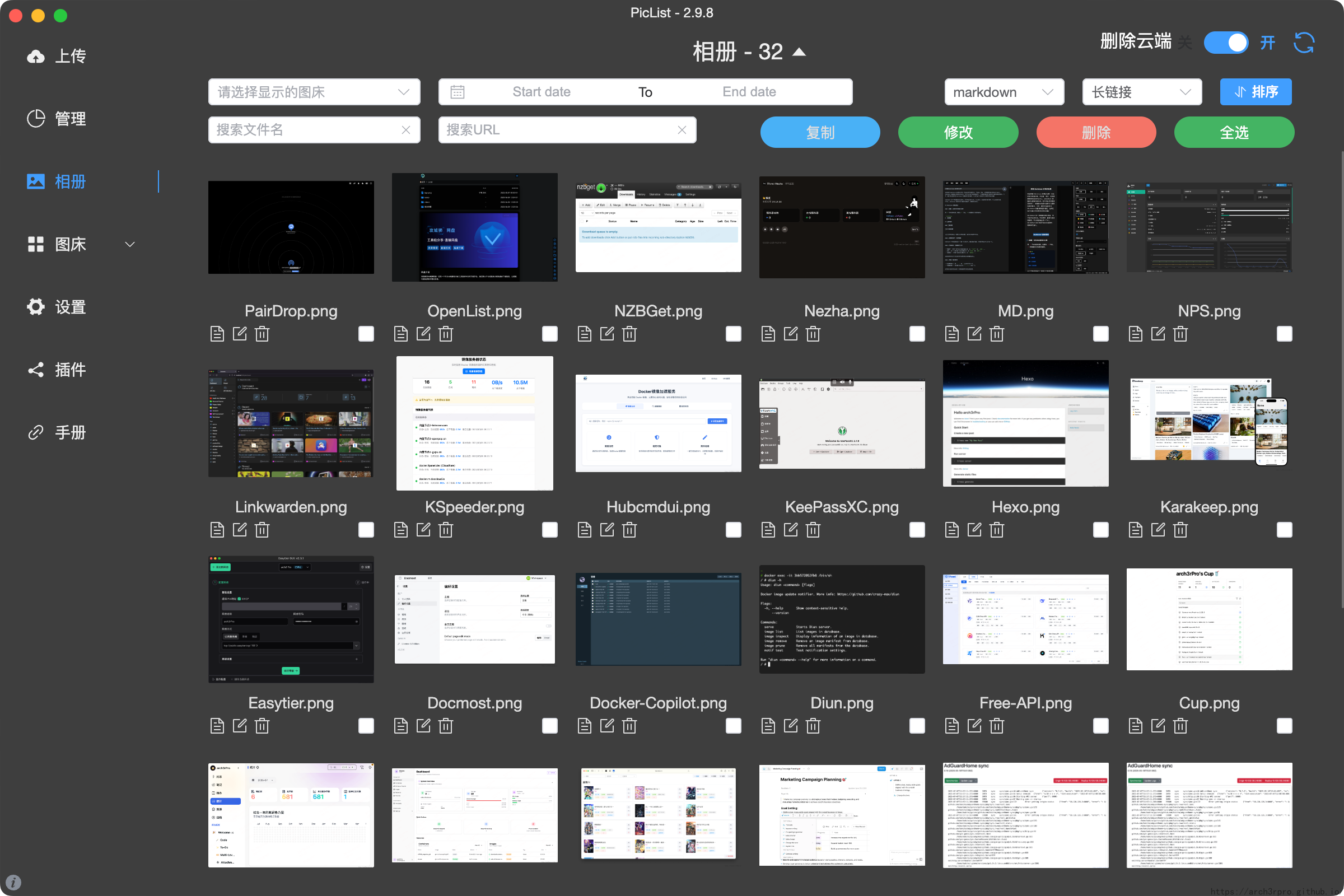Expand the 图床 sidebar submenu
This screenshot has width=1344, height=896.
point(130,245)
